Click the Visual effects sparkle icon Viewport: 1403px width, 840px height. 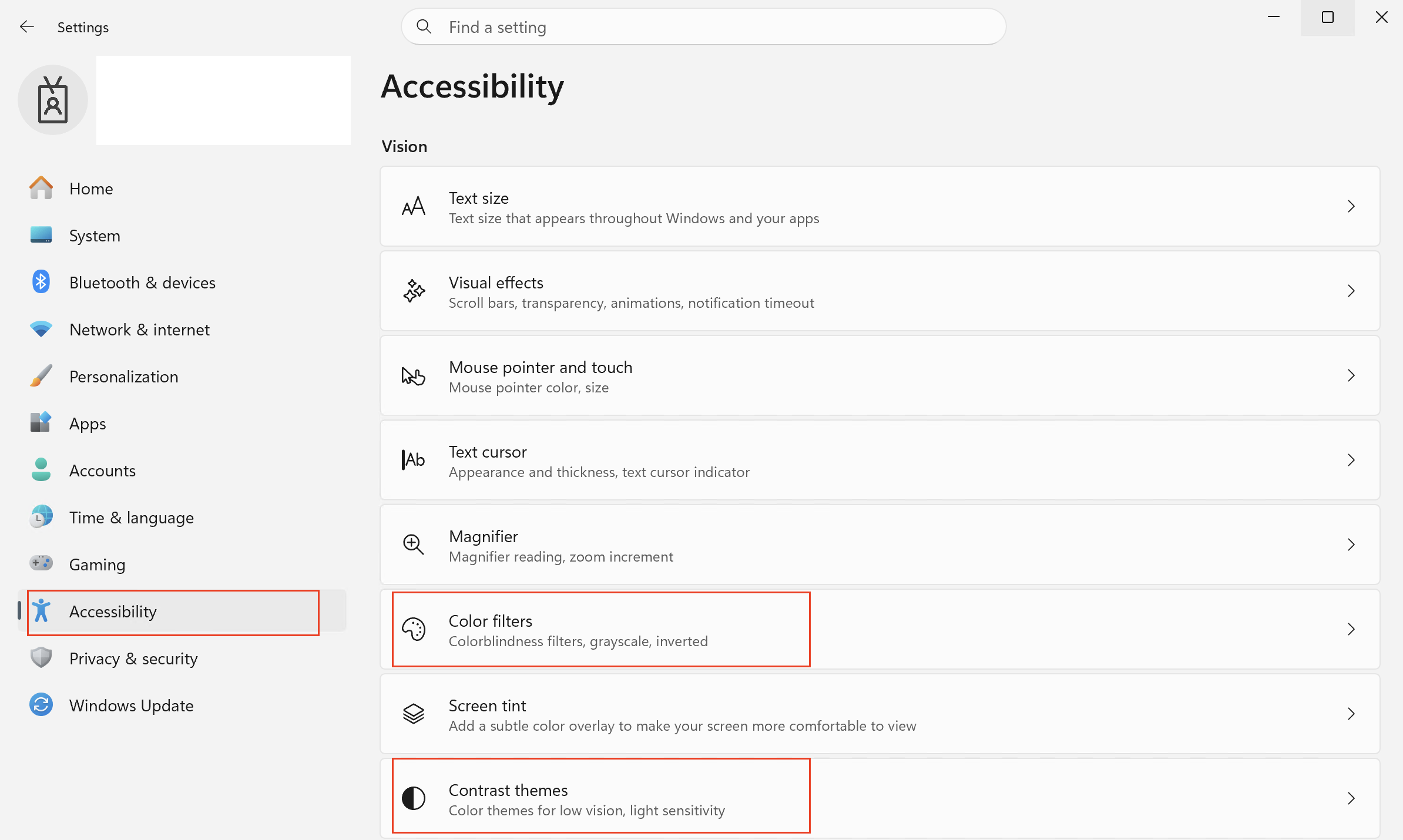click(x=414, y=291)
